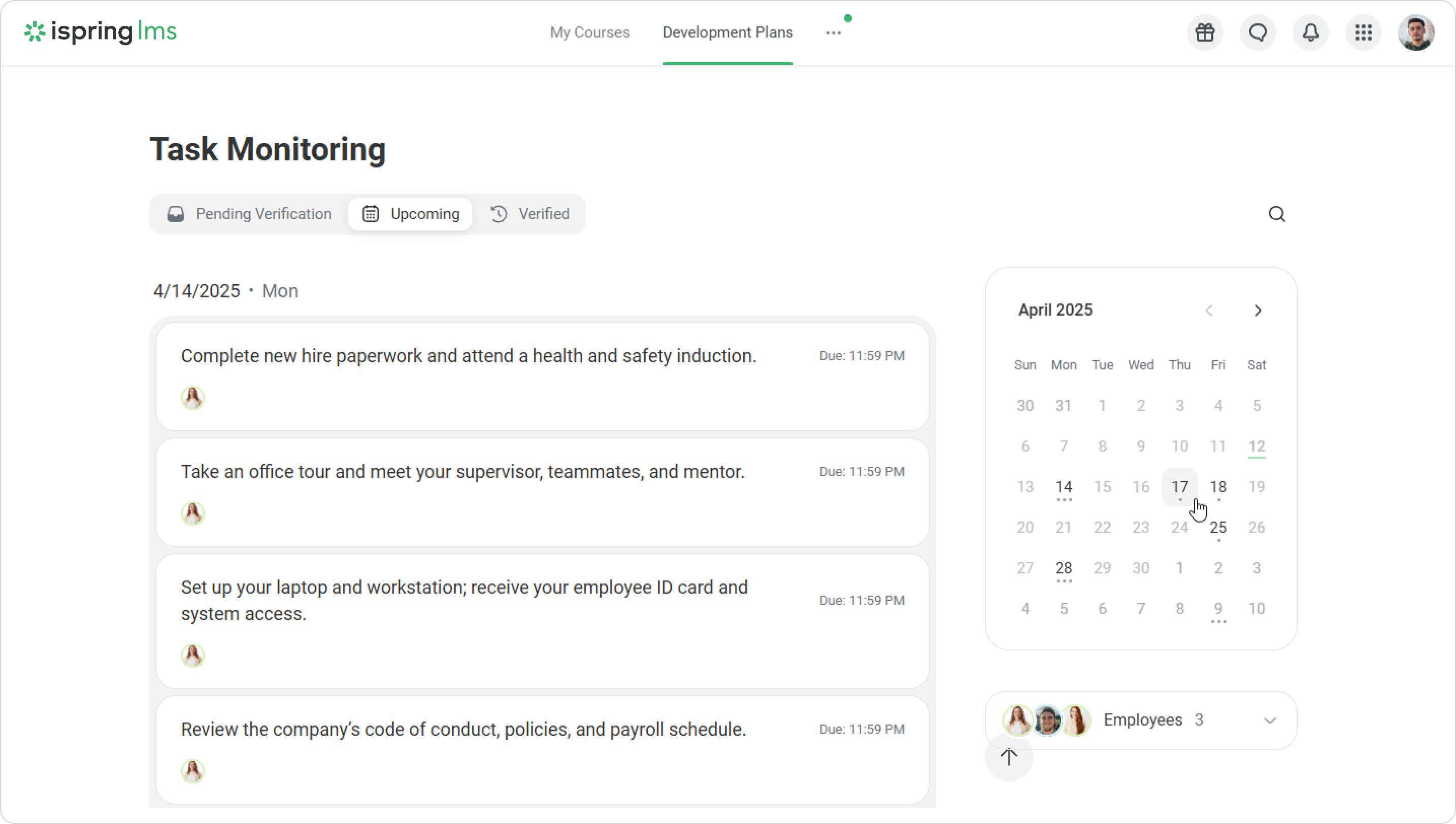Switch to Verified tab
Viewport: 1456px width, 824px height.
[x=530, y=215]
